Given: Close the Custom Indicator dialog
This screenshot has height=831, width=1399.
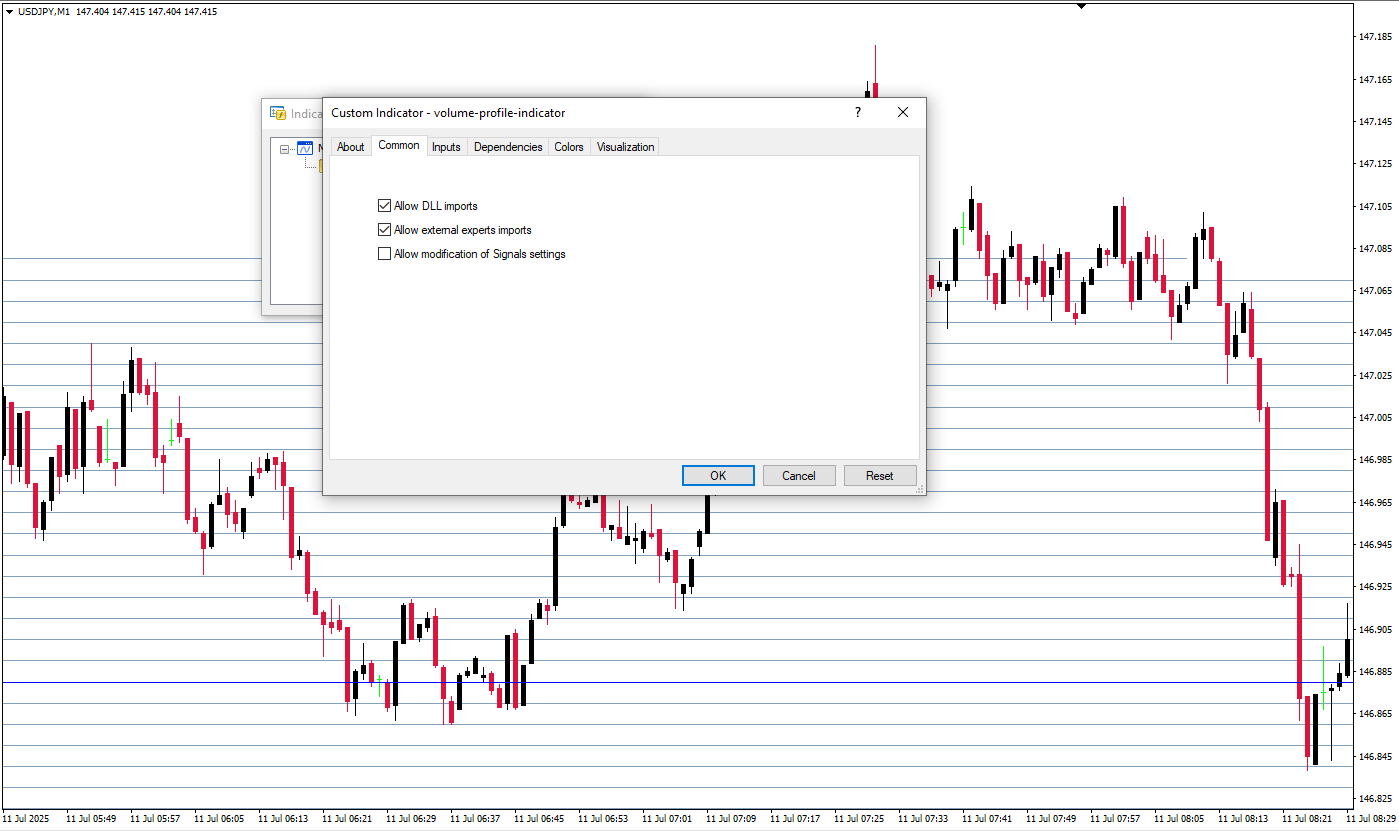Looking at the screenshot, I should click(x=903, y=113).
